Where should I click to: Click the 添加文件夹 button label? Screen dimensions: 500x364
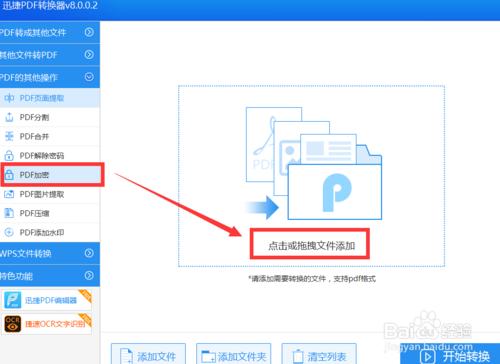point(242,357)
